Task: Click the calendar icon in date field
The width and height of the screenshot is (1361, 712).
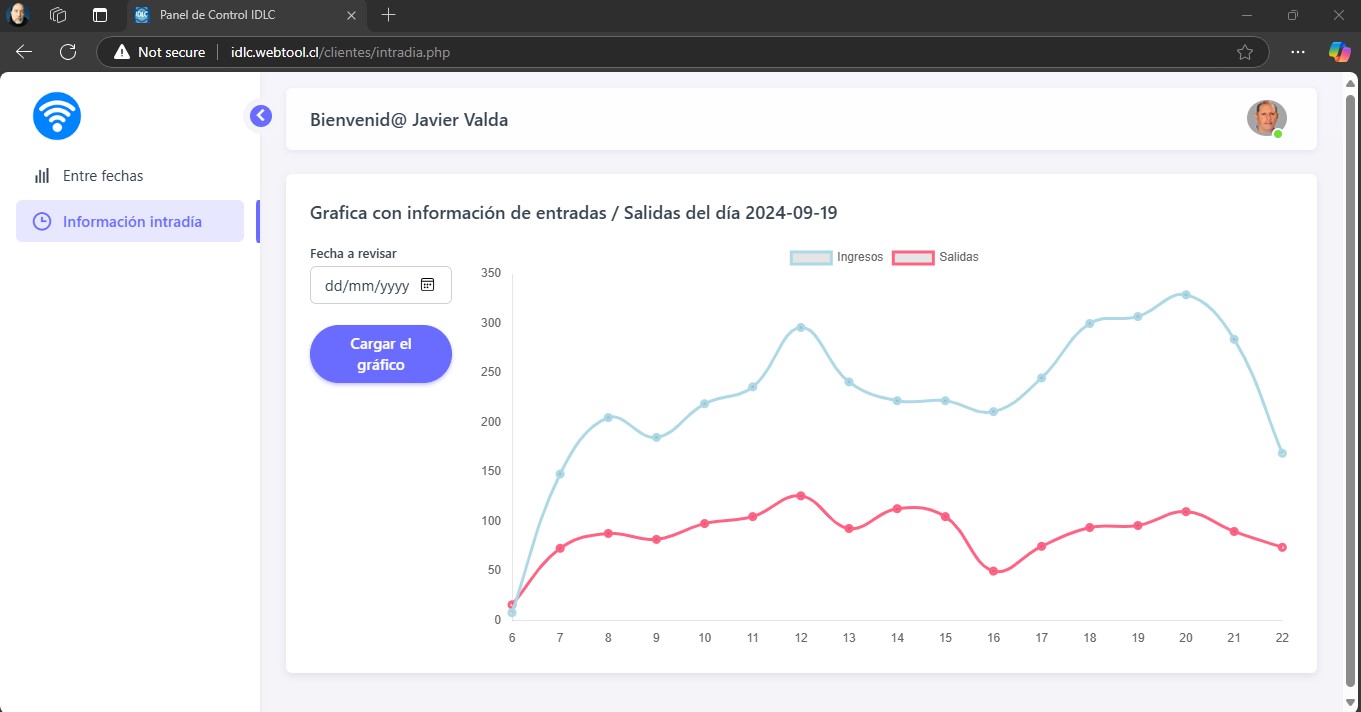Action: click(428, 285)
